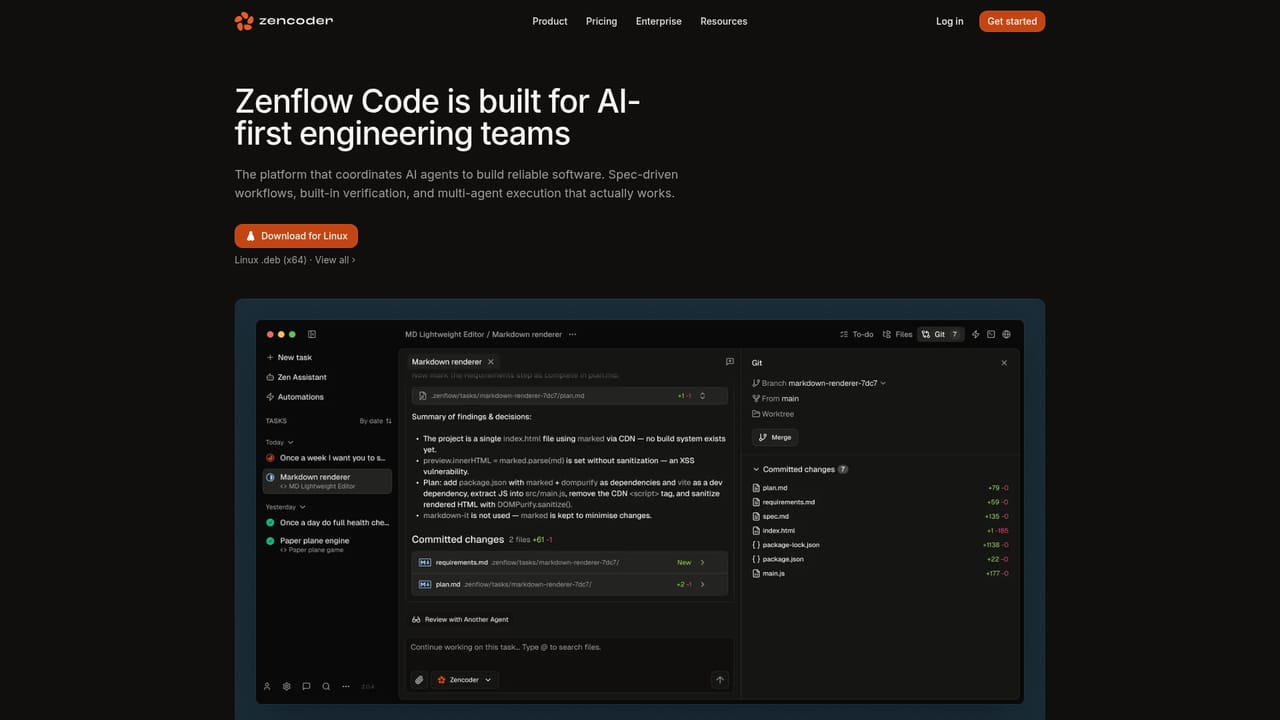This screenshot has height=720, width=1280.
Task: Send message with the up-arrow button
Action: point(719,680)
